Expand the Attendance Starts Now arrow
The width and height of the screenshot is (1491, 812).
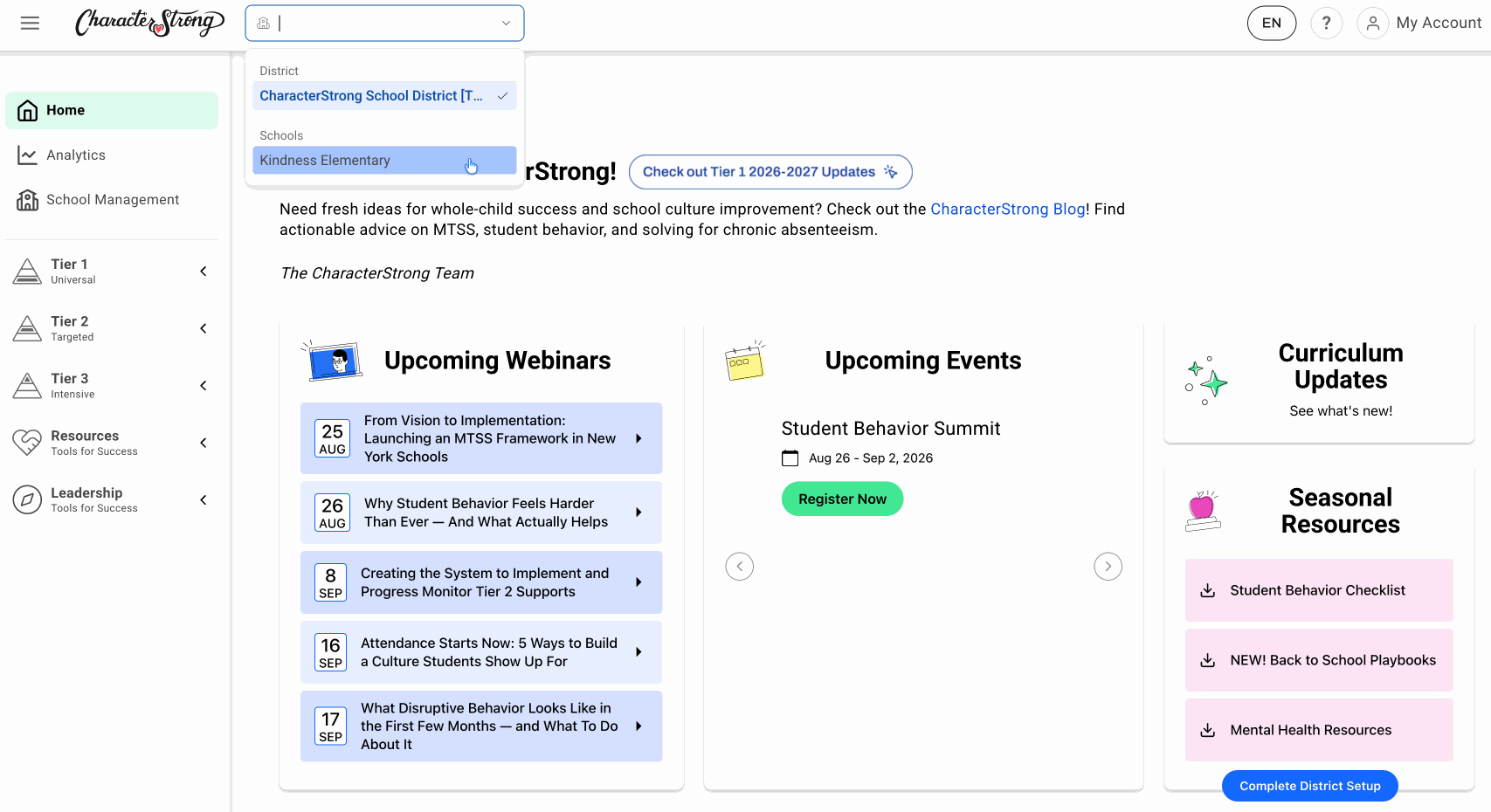coord(639,652)
